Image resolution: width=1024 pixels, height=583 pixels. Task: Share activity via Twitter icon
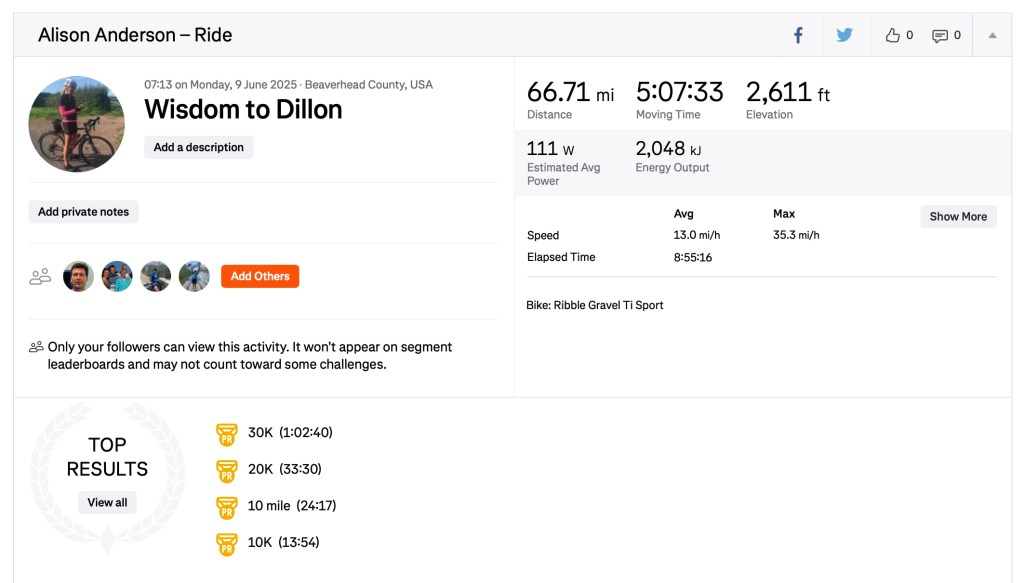pos(844,35)
